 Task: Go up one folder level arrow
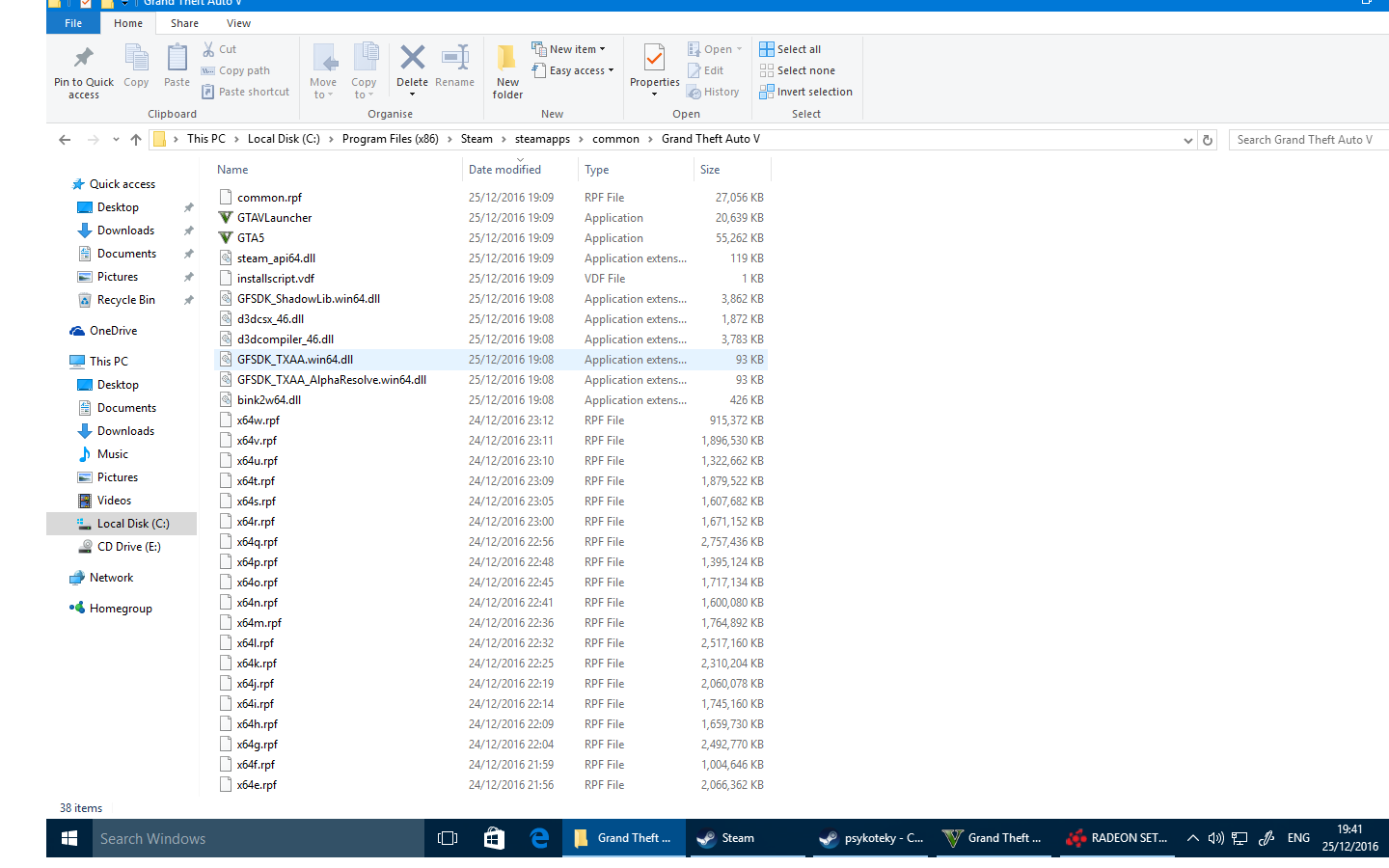tap(136, 140)
